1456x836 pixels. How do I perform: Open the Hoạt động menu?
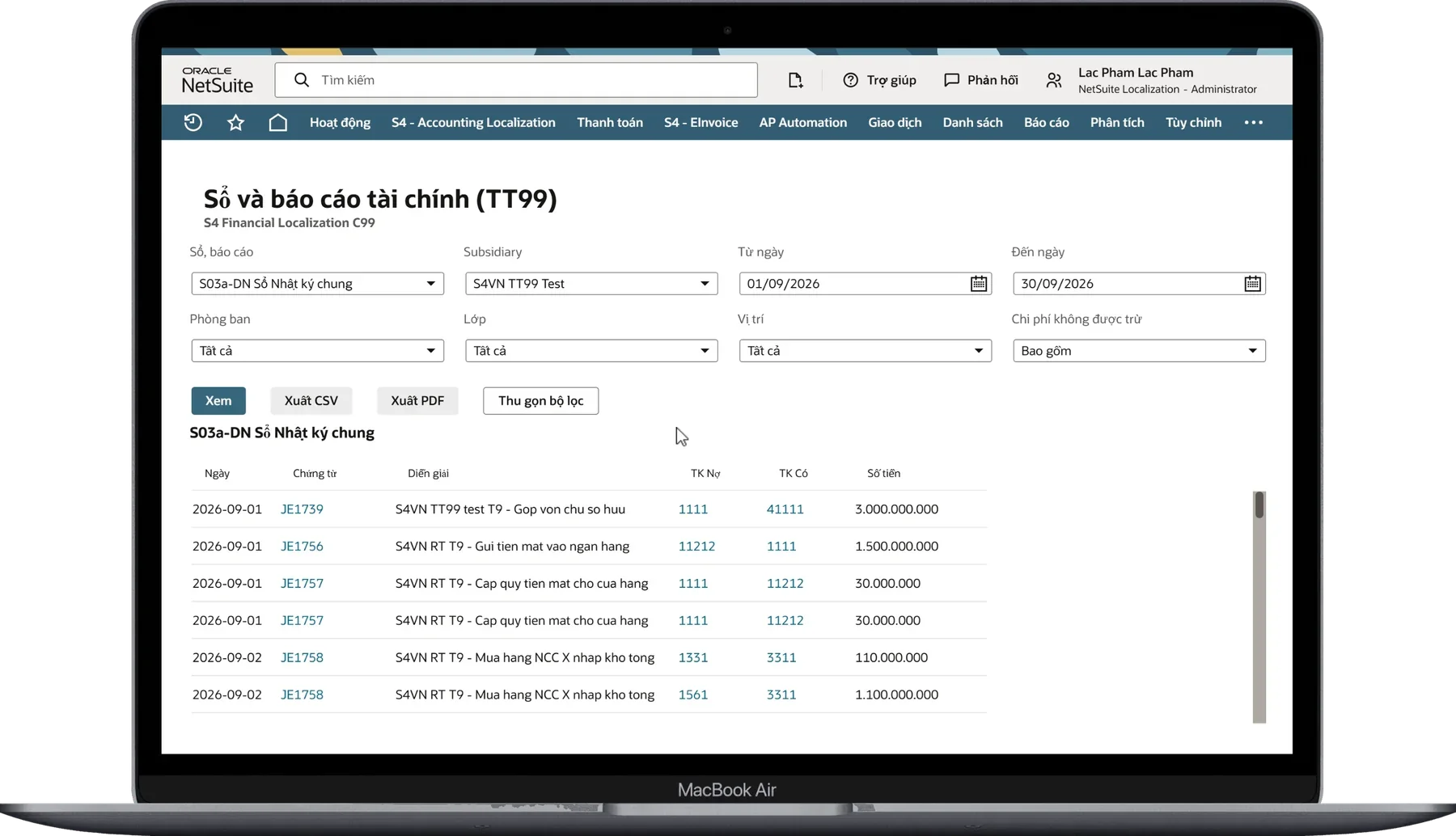point(340,122)
